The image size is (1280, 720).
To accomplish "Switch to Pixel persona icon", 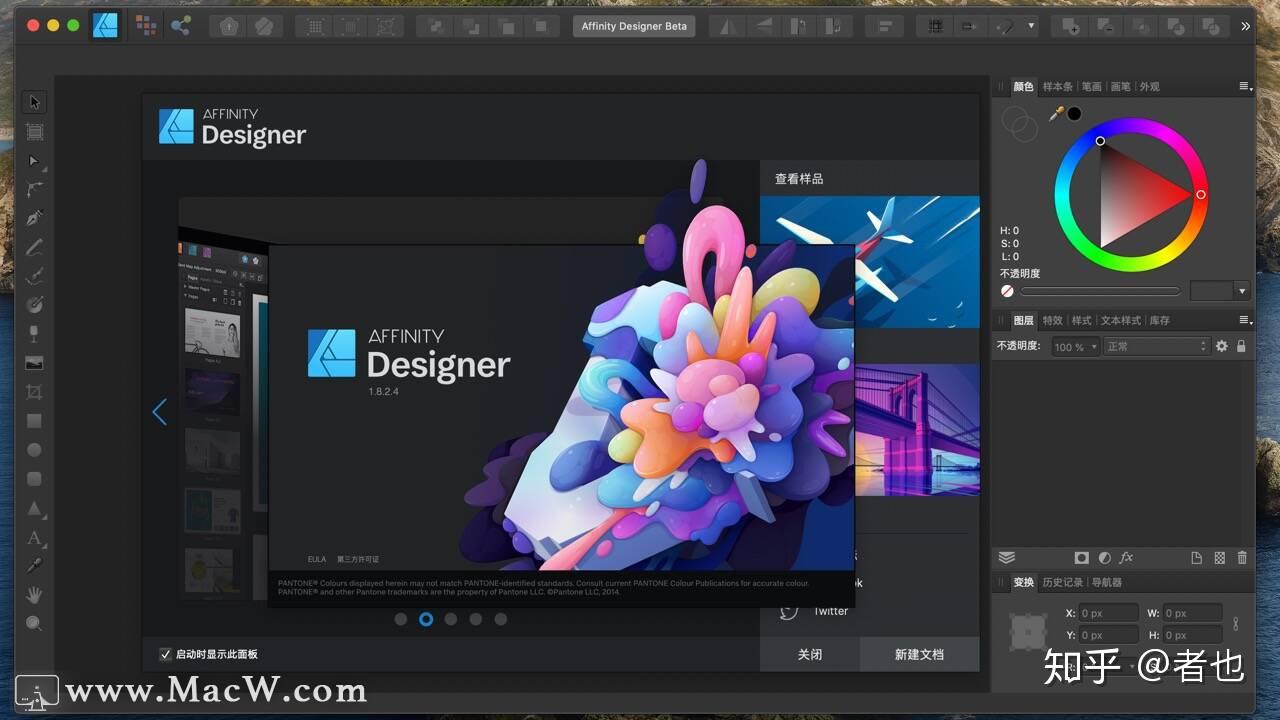I will pyautogui.click(x=146, y=26).
